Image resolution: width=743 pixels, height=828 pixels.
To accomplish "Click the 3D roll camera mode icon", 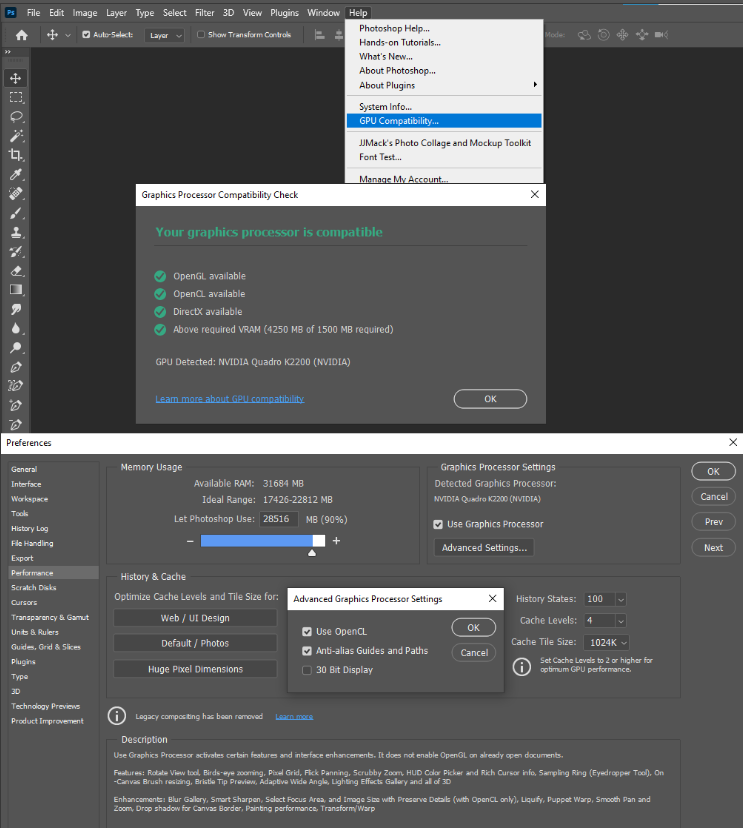I will (603, 35).
